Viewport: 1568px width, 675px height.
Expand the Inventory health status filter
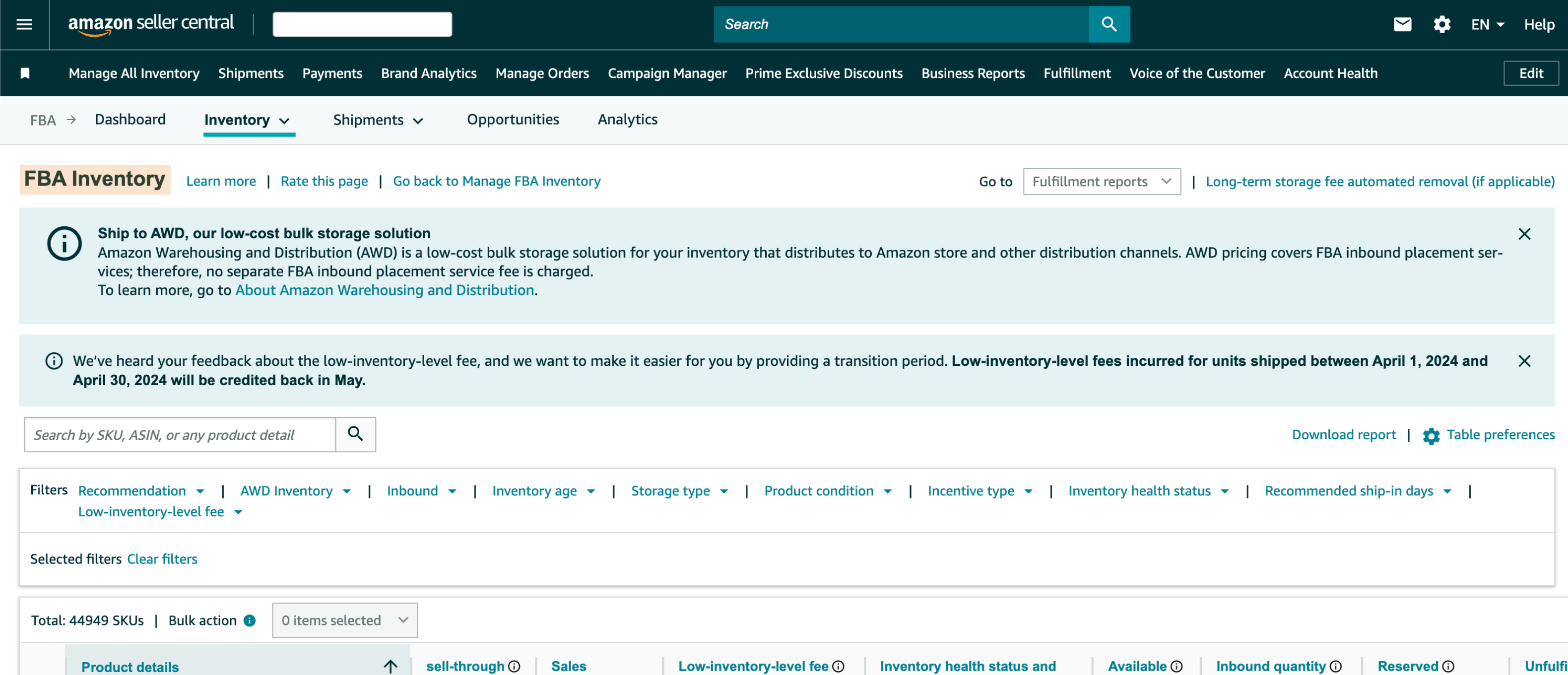click(1149, 490)
